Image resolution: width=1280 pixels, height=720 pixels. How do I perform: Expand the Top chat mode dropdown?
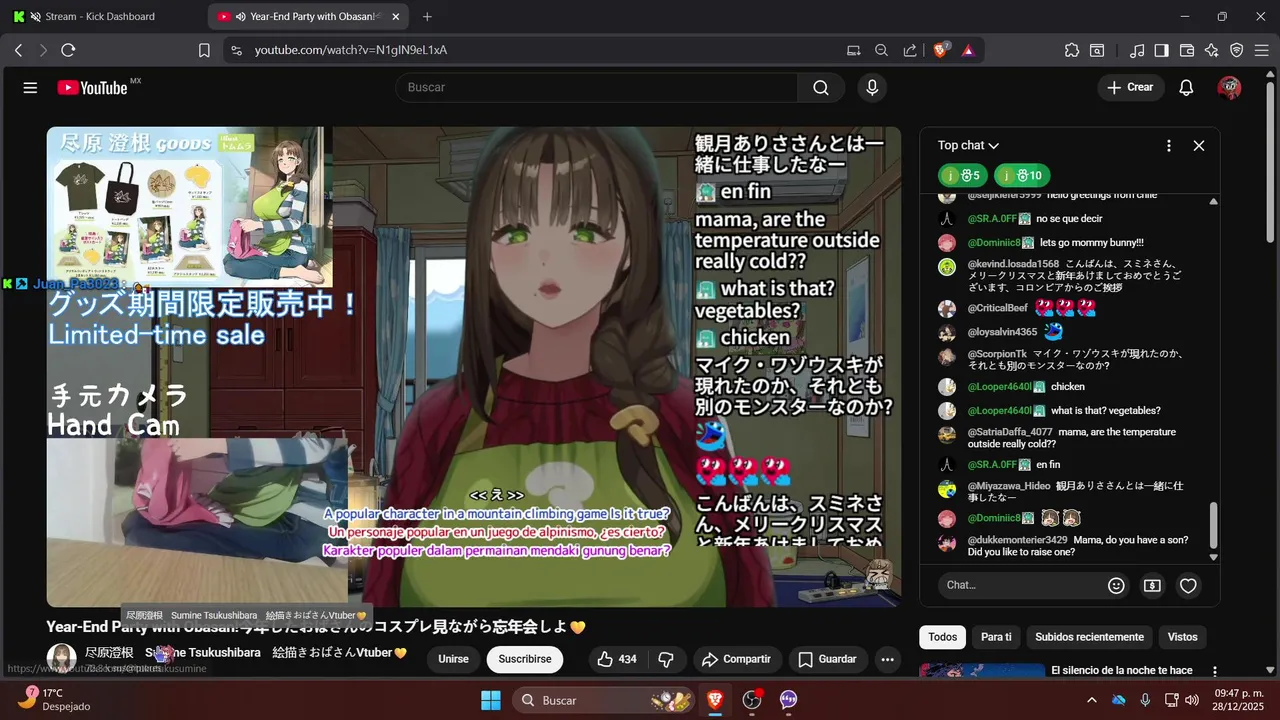tap(968, 146)
